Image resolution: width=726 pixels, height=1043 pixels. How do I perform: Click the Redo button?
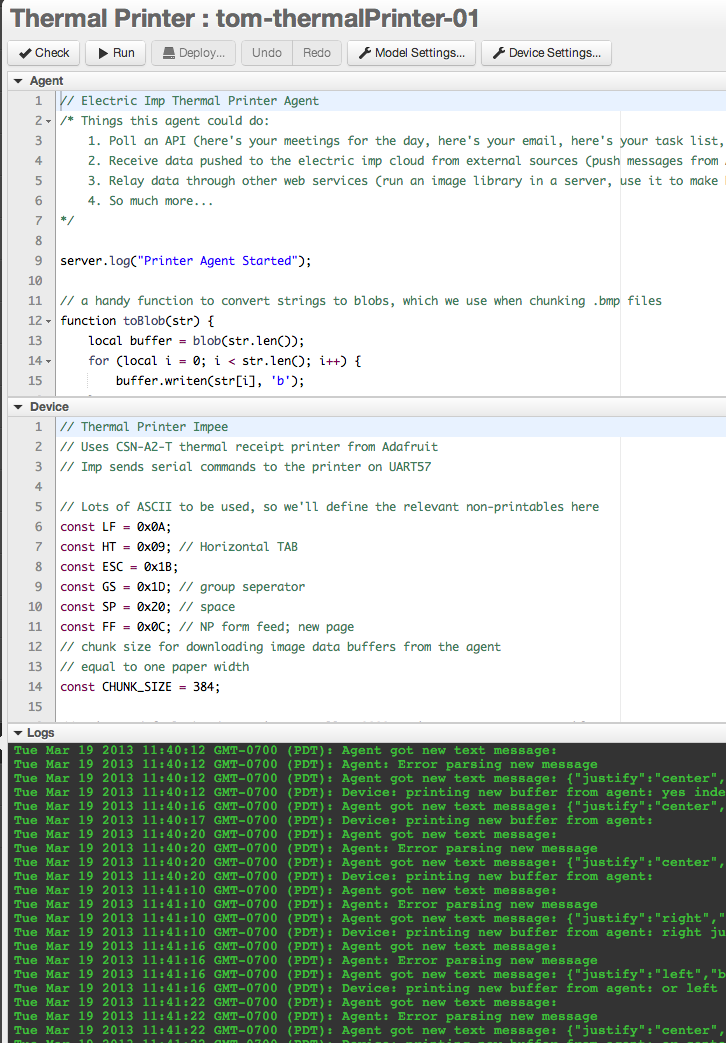click(317, 53)
